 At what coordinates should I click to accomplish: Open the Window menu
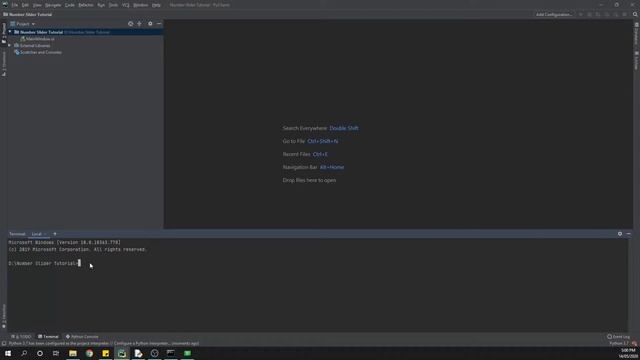tap(140, 5)
